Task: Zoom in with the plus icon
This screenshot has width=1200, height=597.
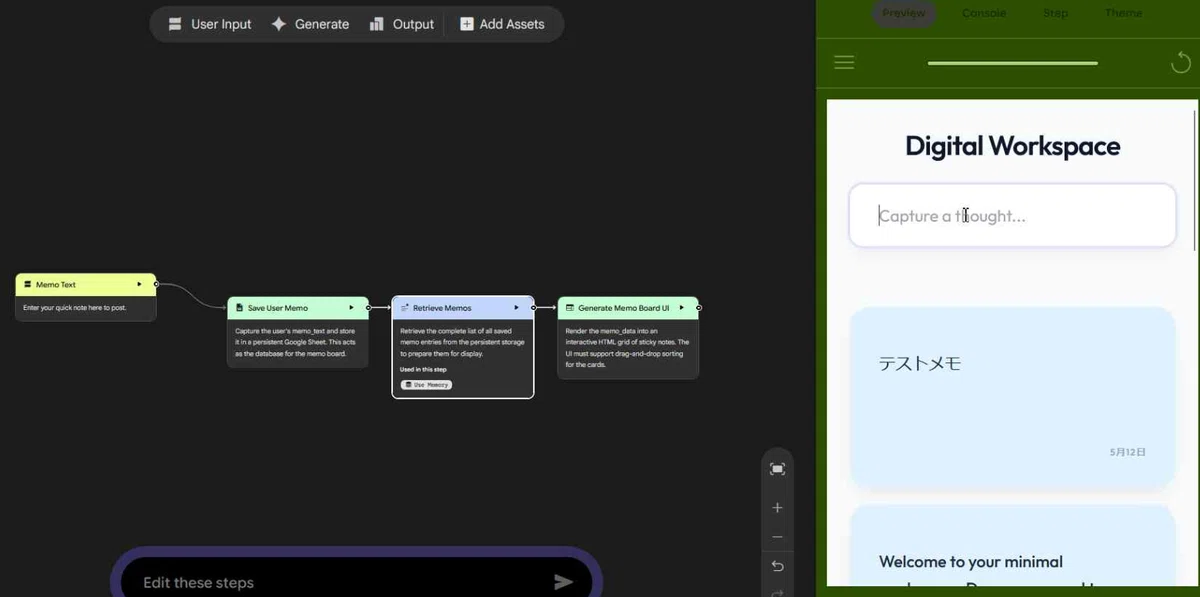Action: [777, 508]
